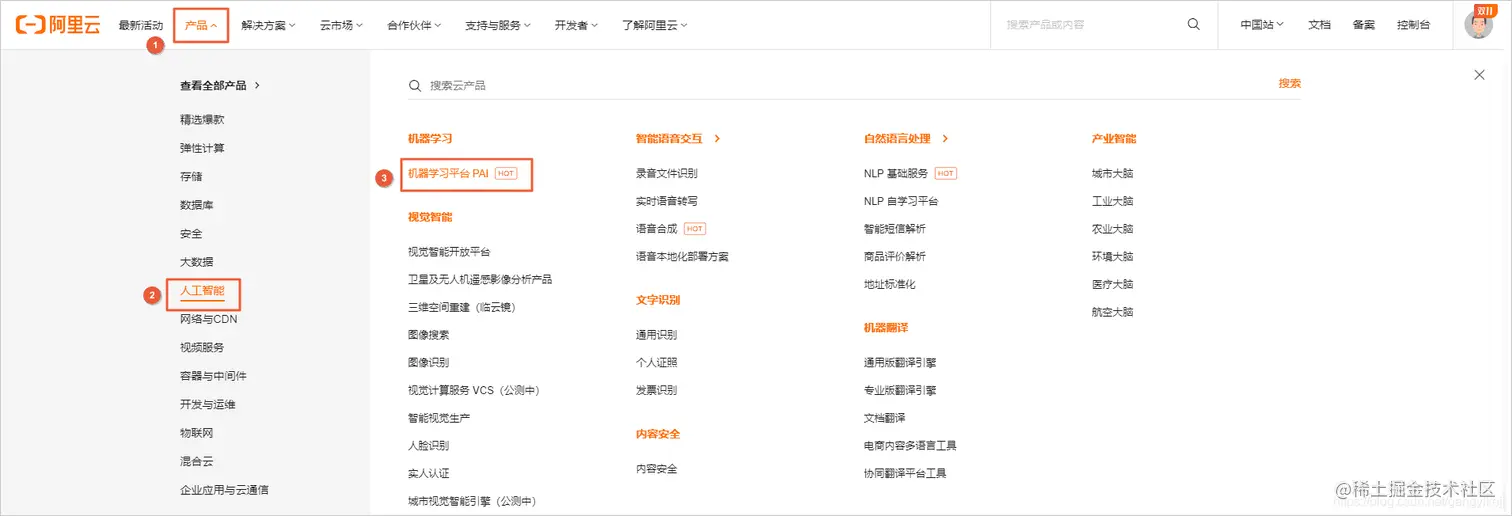Click the magnifier icon beside 搜索云产品
The image size is (1512, 516).
coord(415,86)
